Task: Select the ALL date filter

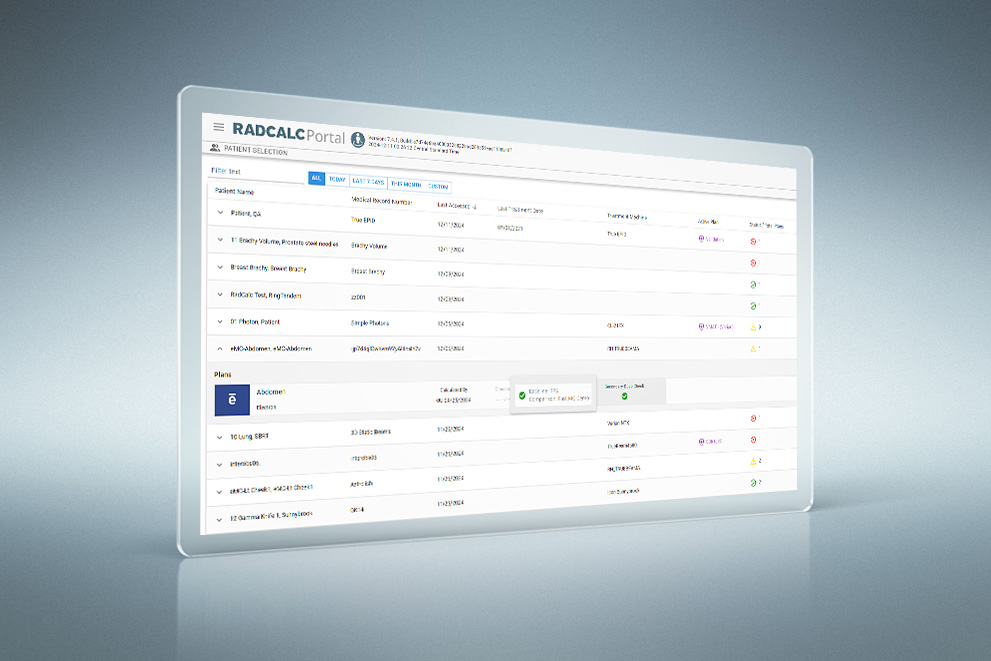Action: (x=316, y=178)
